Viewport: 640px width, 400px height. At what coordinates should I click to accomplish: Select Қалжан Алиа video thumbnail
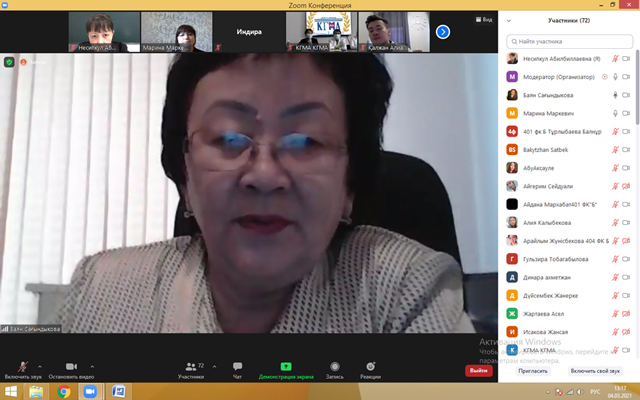click(x=394, y=32)
